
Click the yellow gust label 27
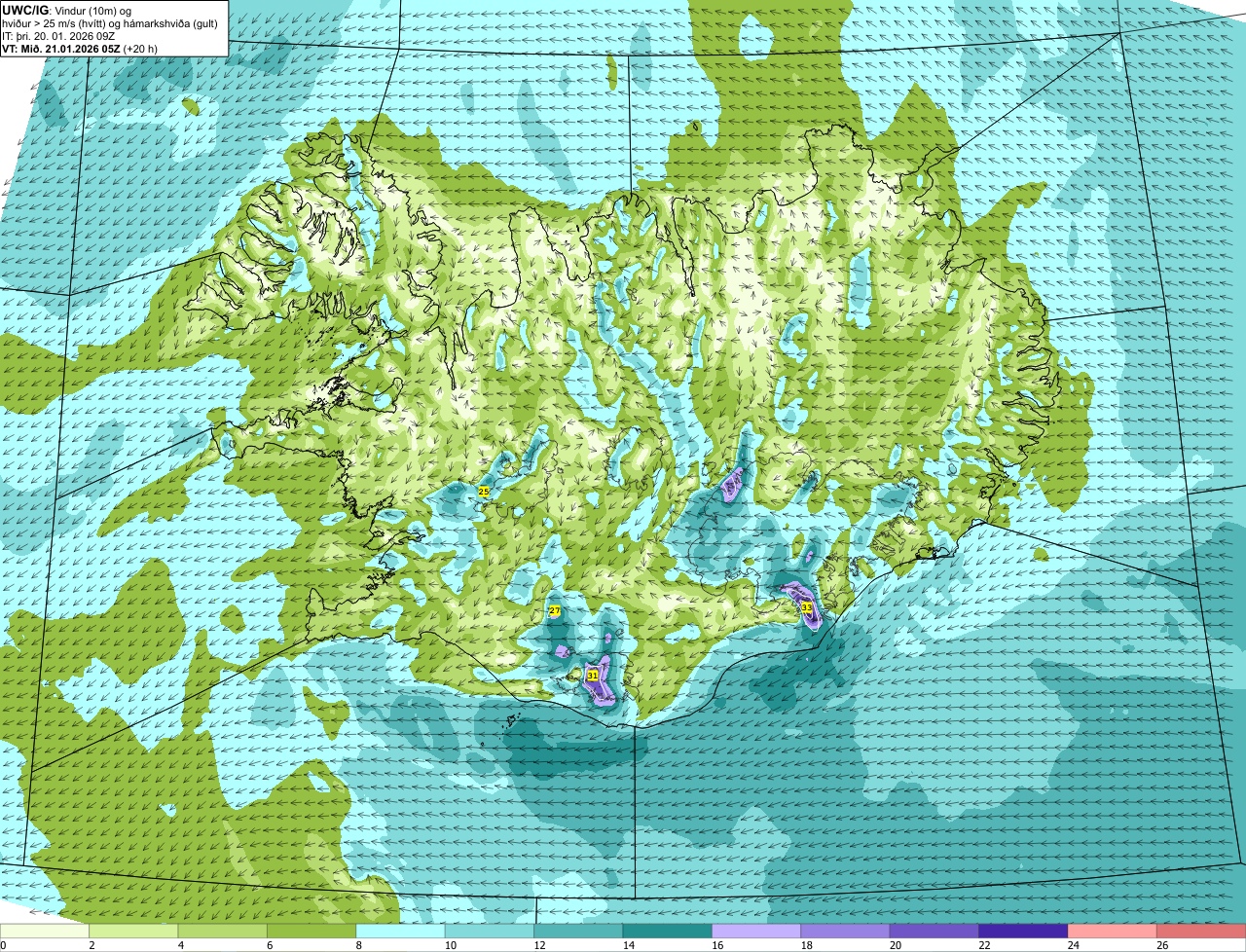[x=554, y=610]
